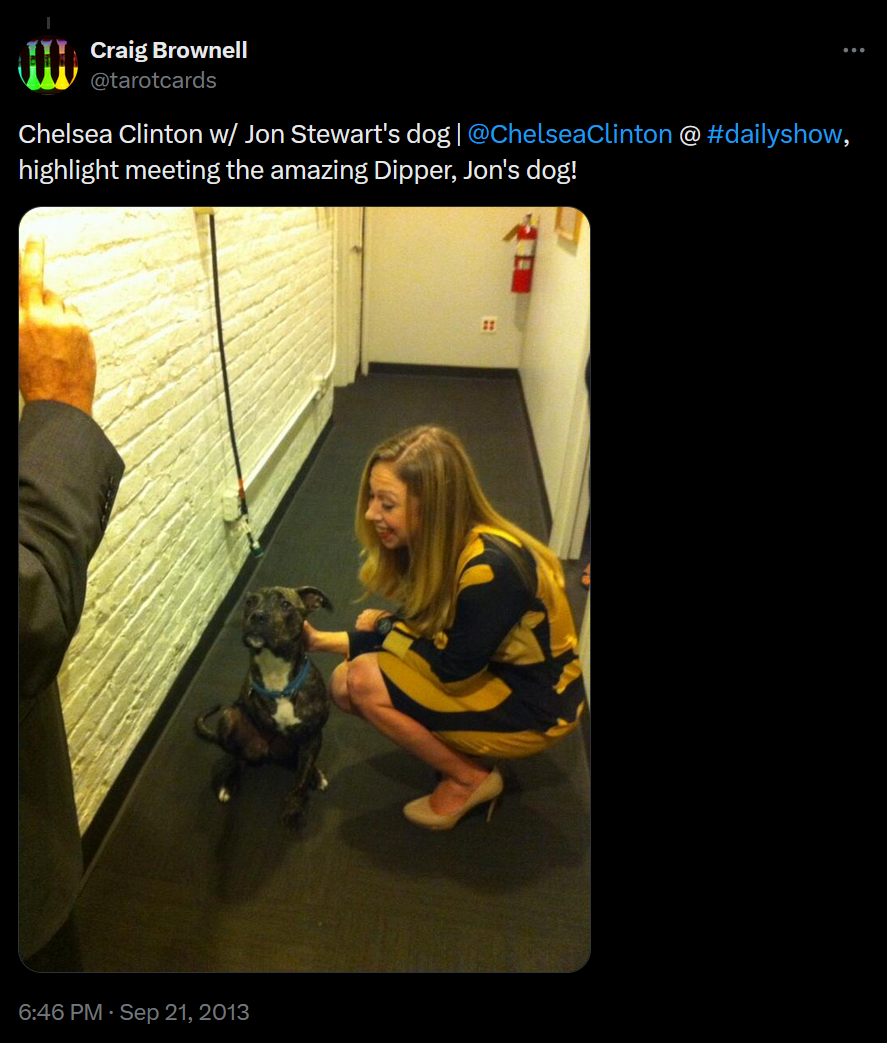Screen dimensions: 887x1043
Task: View the attached photo of the dog
Action: pyautogui.click(x=304, y=589)
